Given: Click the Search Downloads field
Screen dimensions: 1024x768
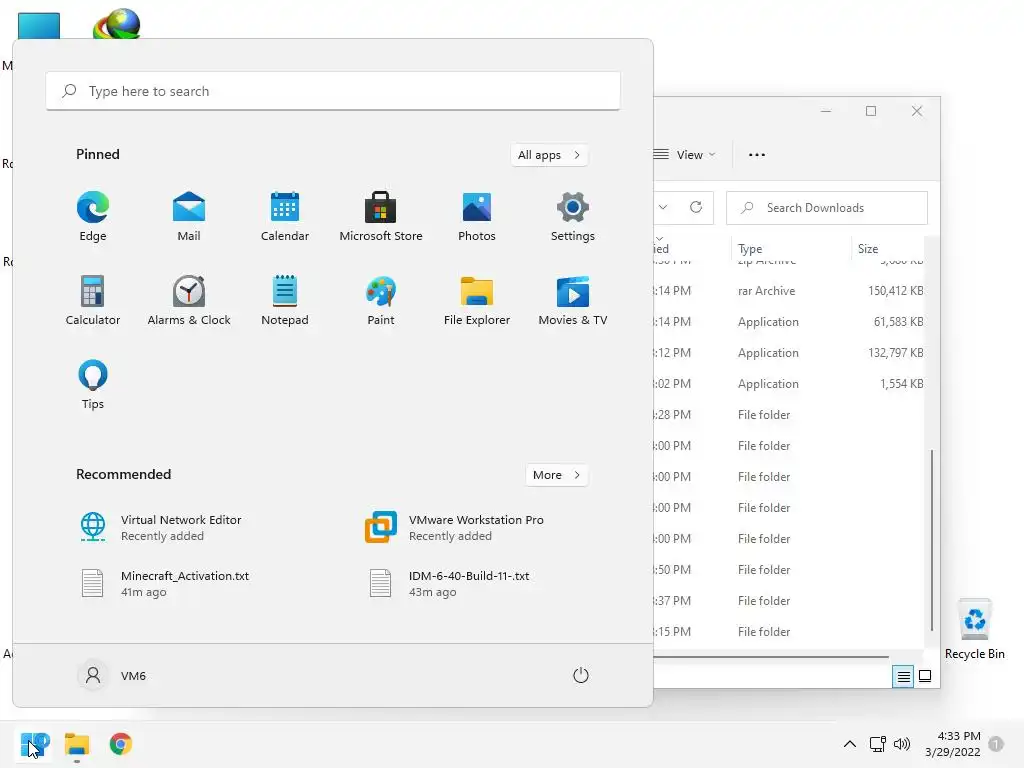Looking at the screenshot, I should tap(827, 208).
